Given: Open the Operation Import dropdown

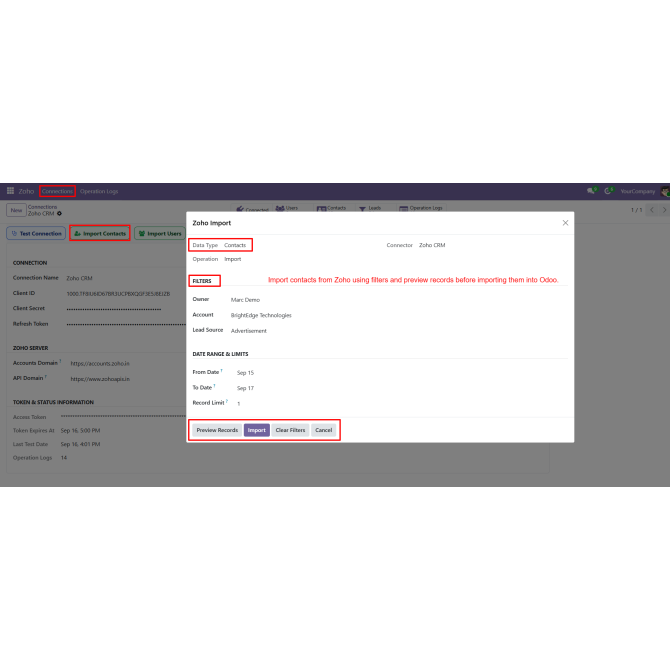Looking at the screenshot, I should (233, 259).
